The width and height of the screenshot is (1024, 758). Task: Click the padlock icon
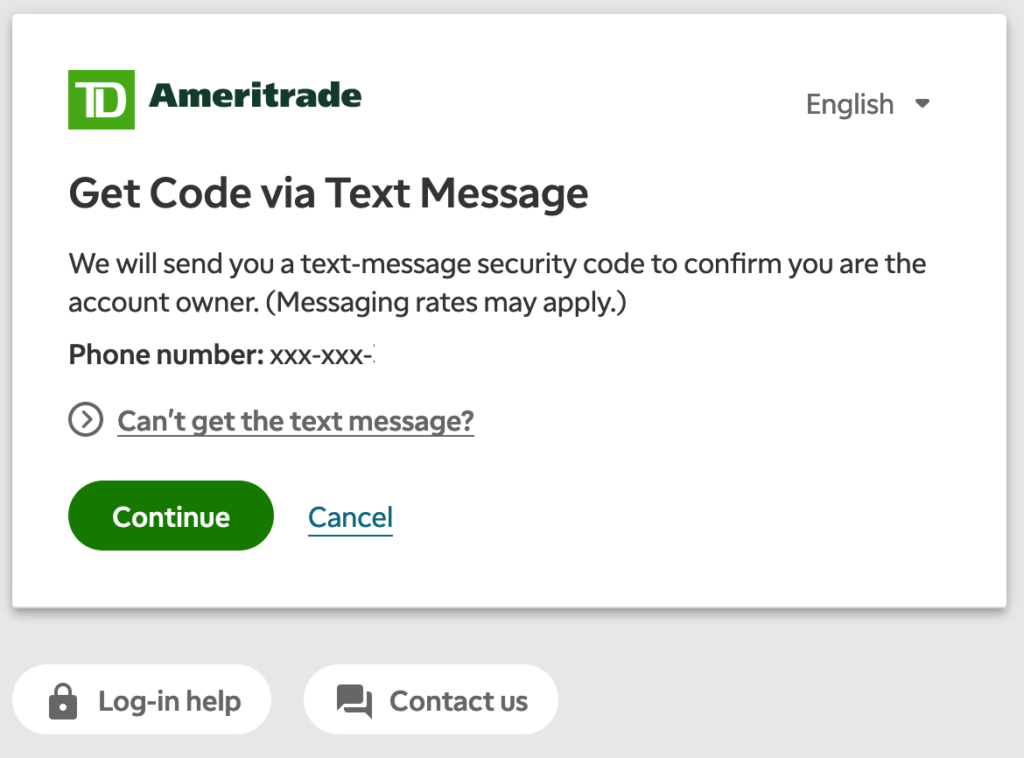point(63,701)
